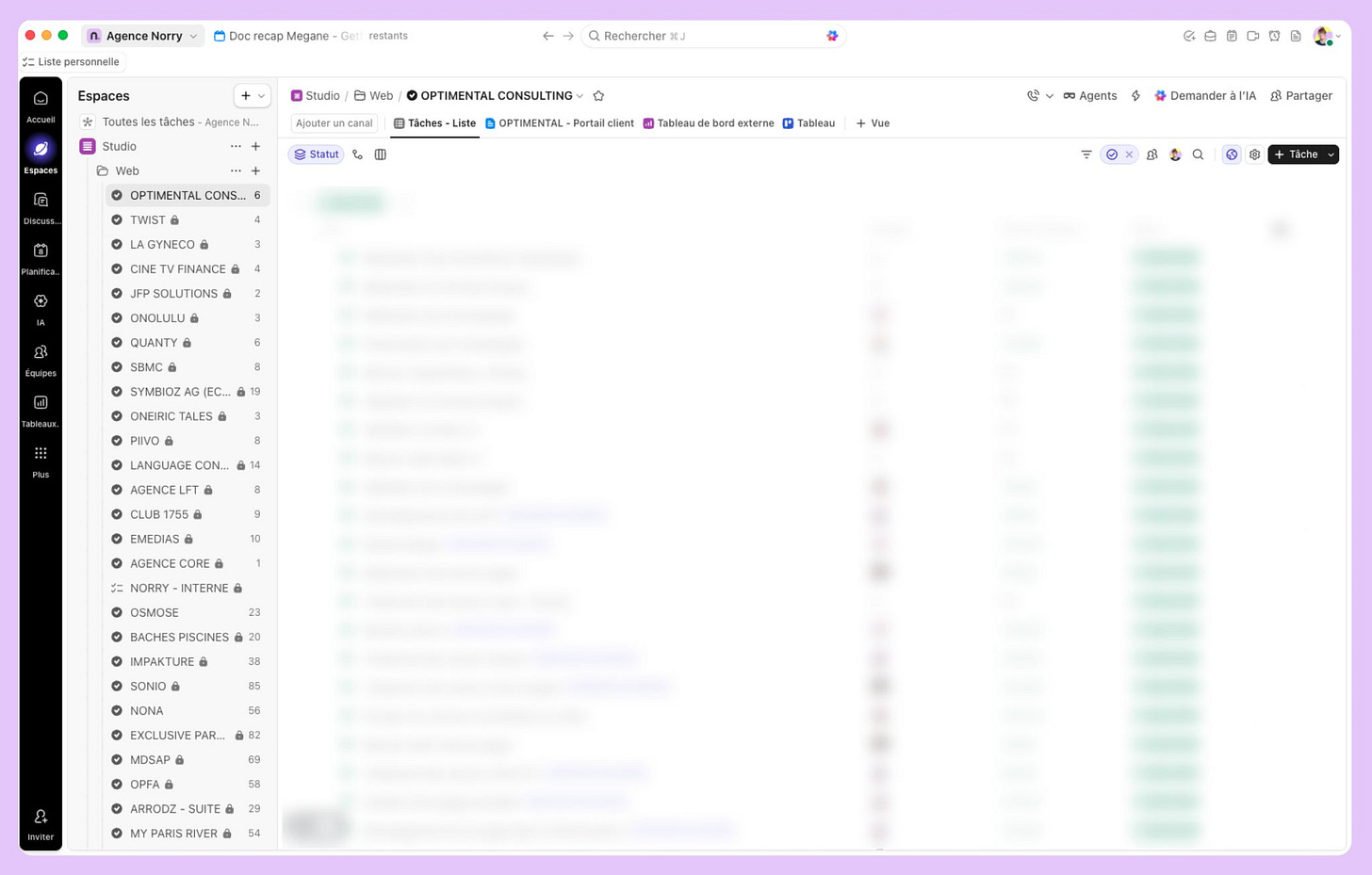Viewport: 1372px width, 875px height.
Task: Add an item to the Studio space
Action: click(x=255, y=146)
